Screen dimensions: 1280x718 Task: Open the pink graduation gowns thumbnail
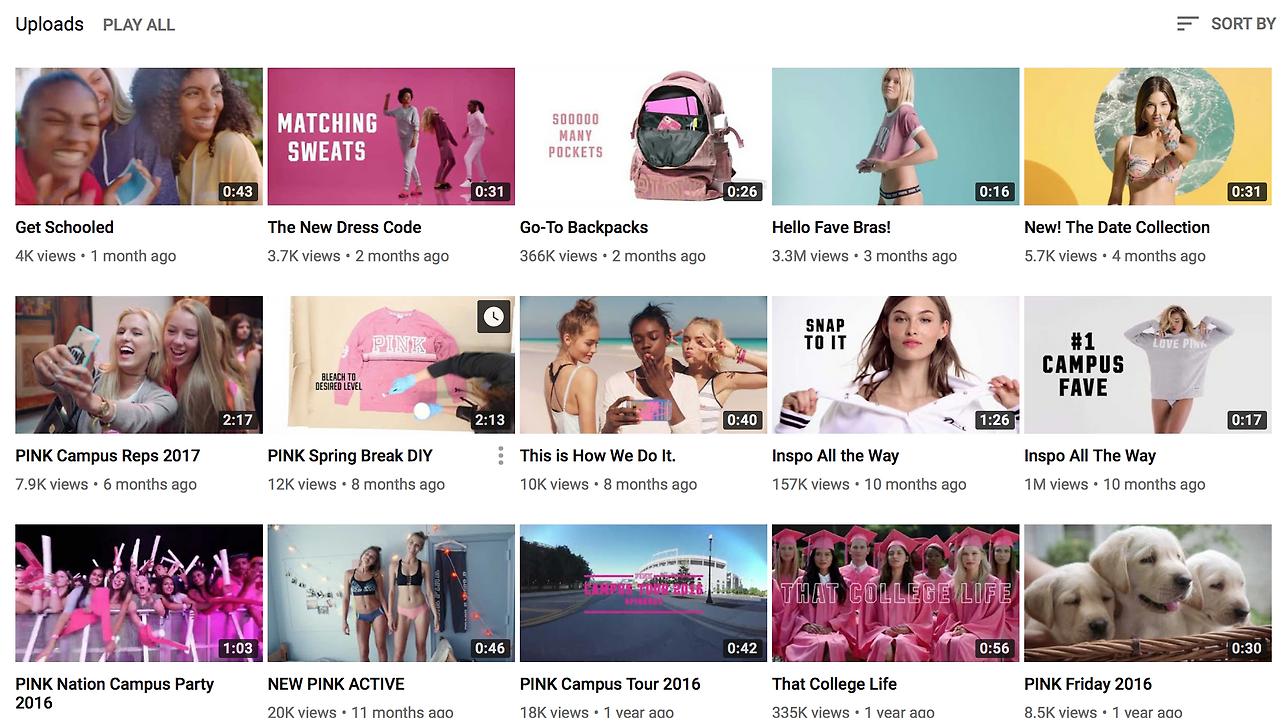895,593
